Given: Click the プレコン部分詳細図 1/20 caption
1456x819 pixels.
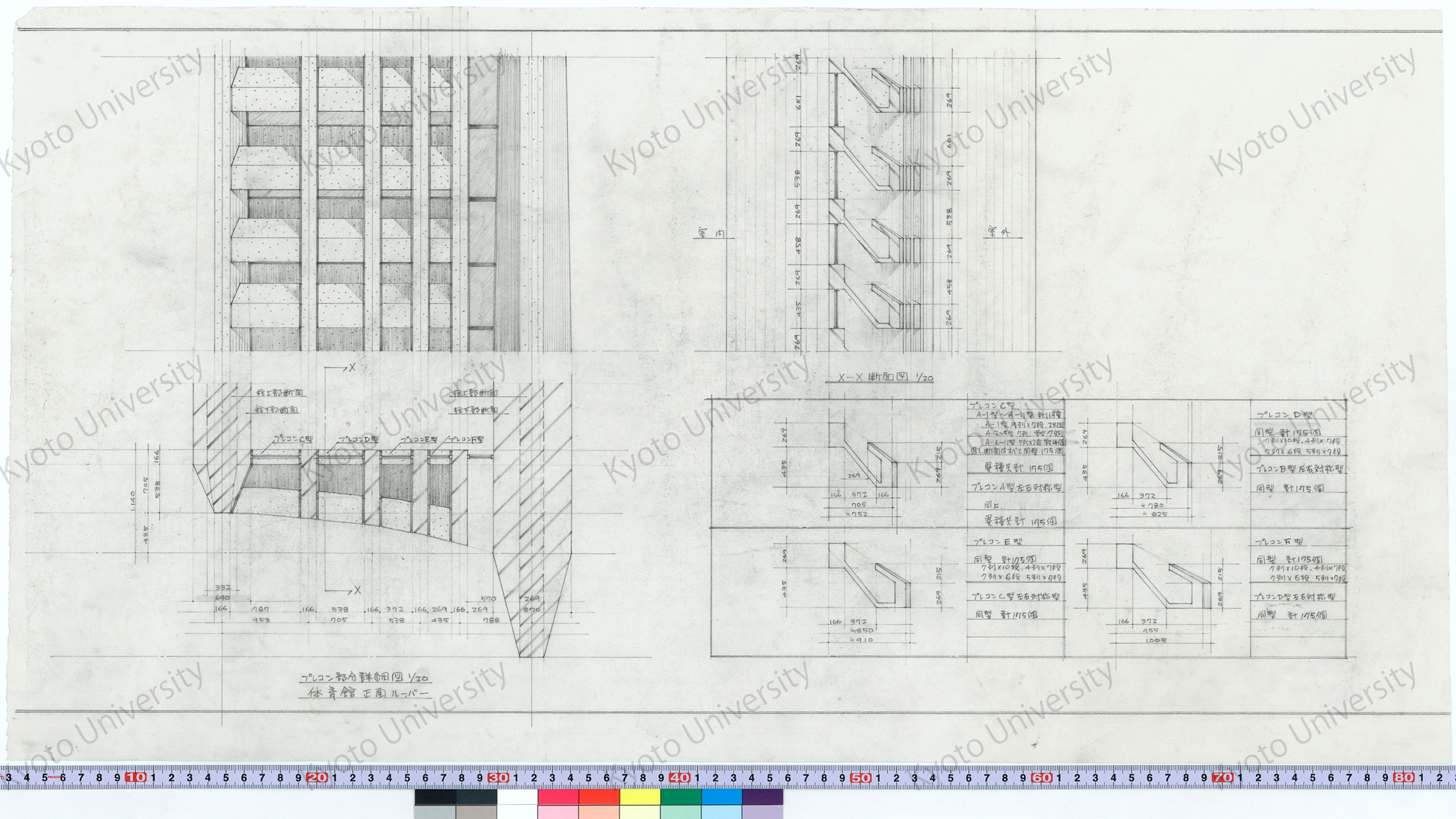Looking at the screenshot, I should click(364, 677).
